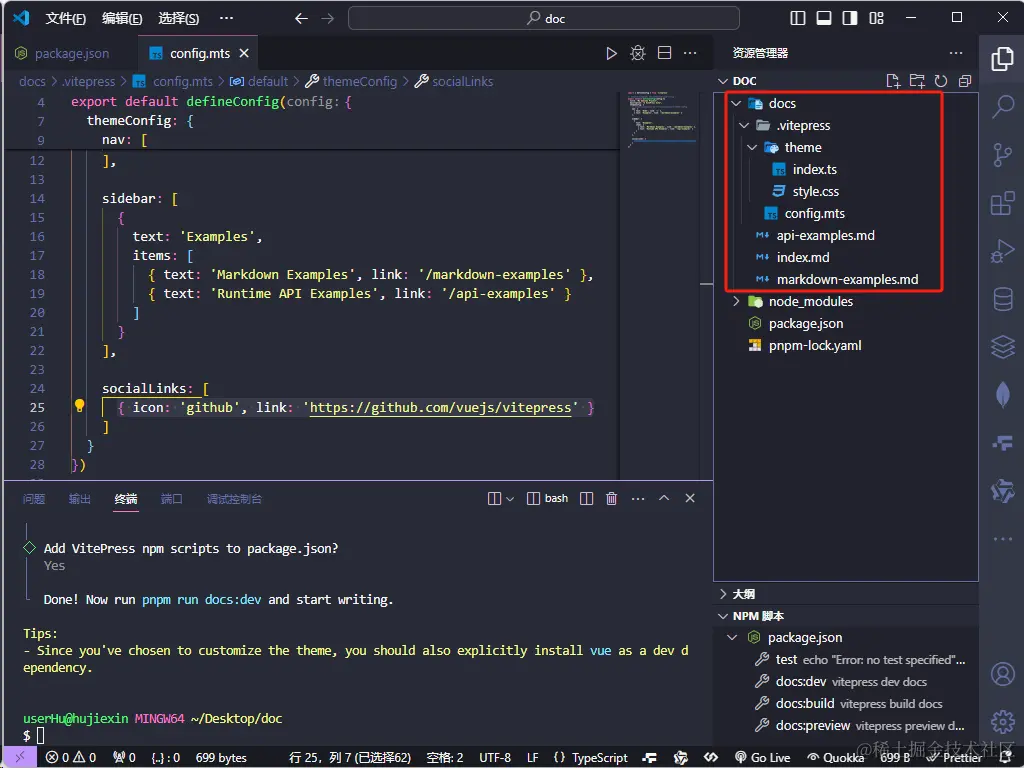The height and width of the screenshot is (768, 1024).
Task: Create a new file in DOC explorer
Action: pyautogui.click(x=893, y=81)
